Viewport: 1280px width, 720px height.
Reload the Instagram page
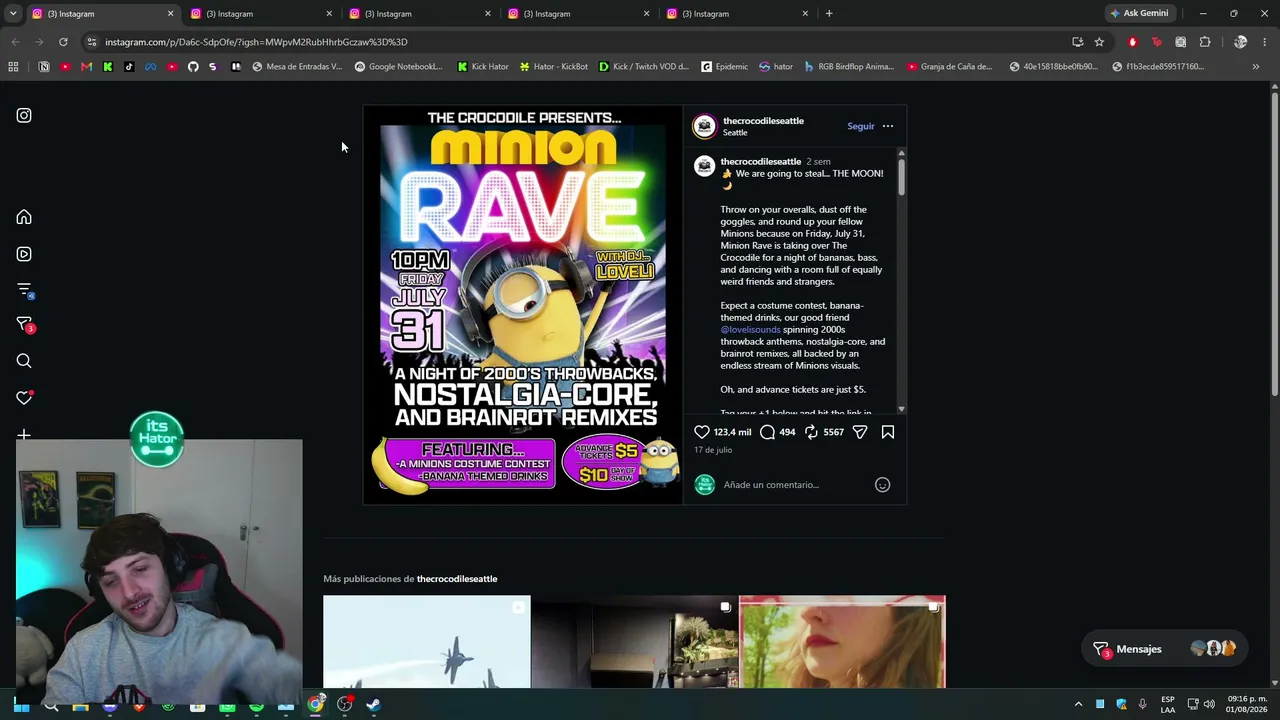[63, 42]
